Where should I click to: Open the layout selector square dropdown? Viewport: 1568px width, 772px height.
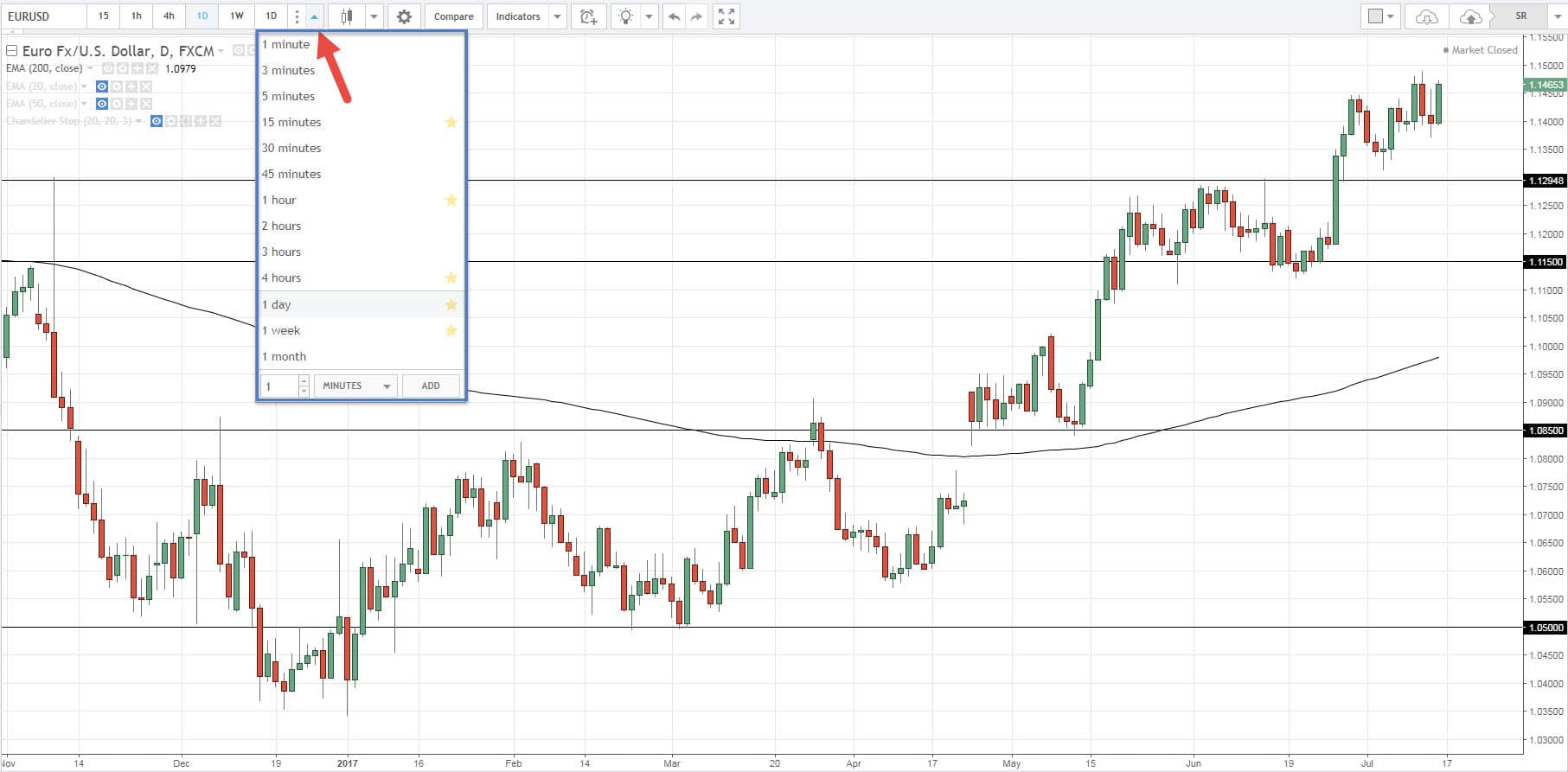1380,16
